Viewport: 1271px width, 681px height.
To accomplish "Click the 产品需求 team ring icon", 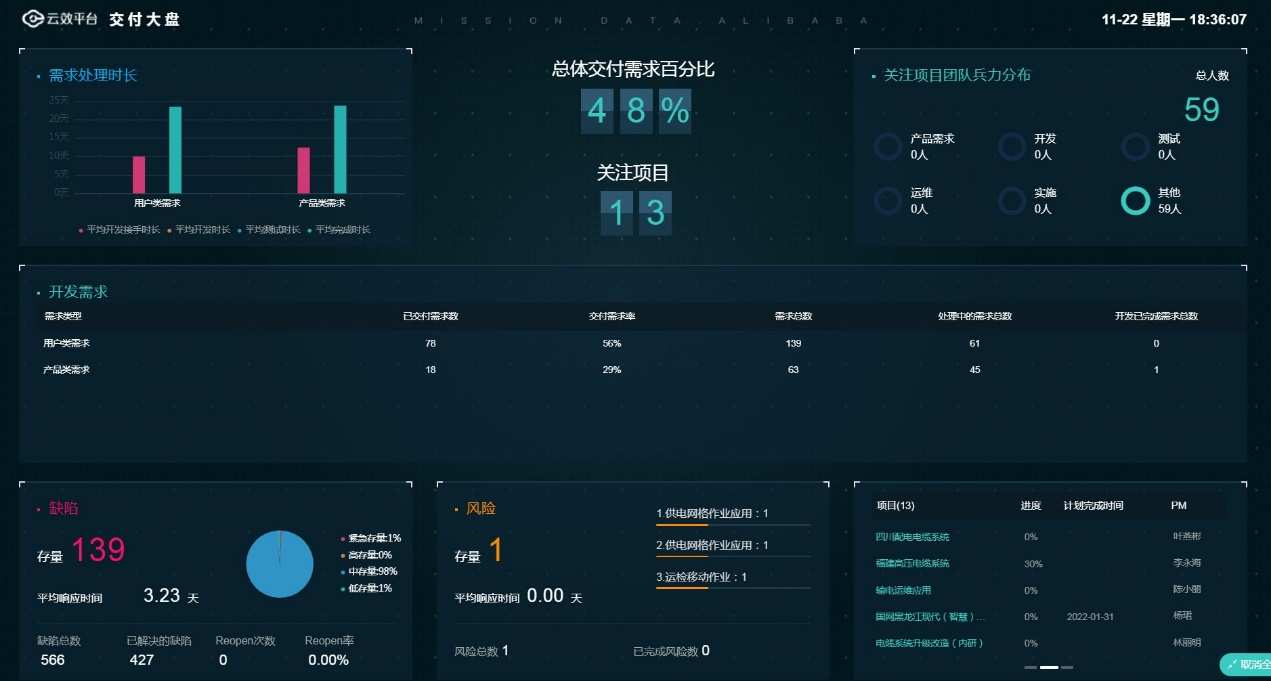I will 888,147.
